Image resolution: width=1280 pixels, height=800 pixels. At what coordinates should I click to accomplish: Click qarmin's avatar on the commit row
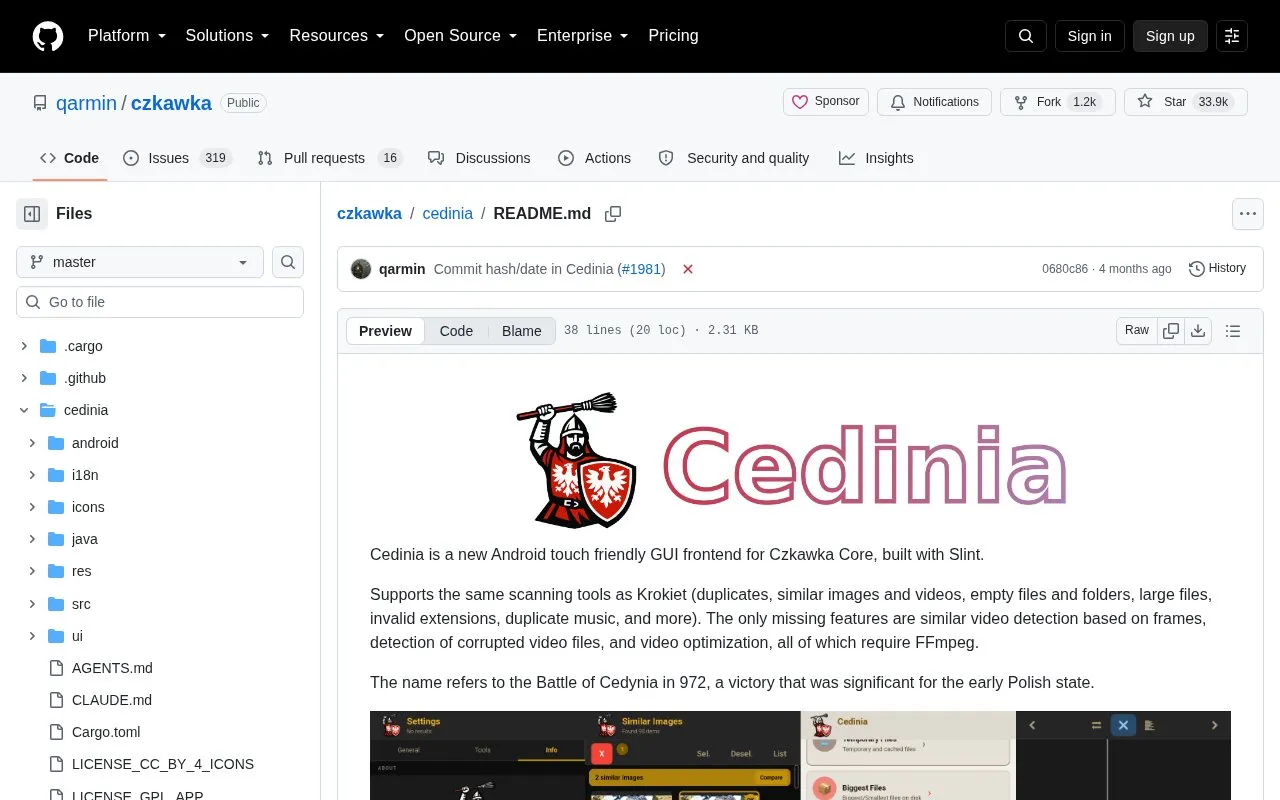click(x=361, y=269)
